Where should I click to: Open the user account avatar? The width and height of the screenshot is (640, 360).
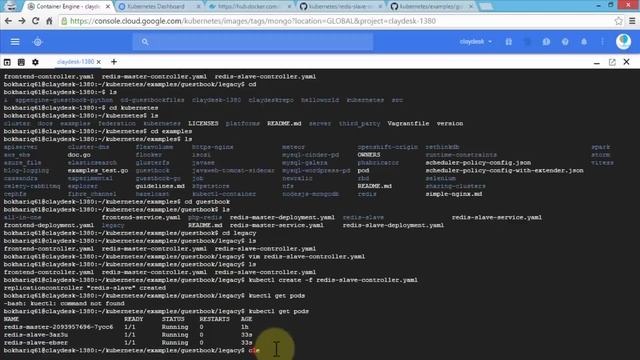click(623, 42)
